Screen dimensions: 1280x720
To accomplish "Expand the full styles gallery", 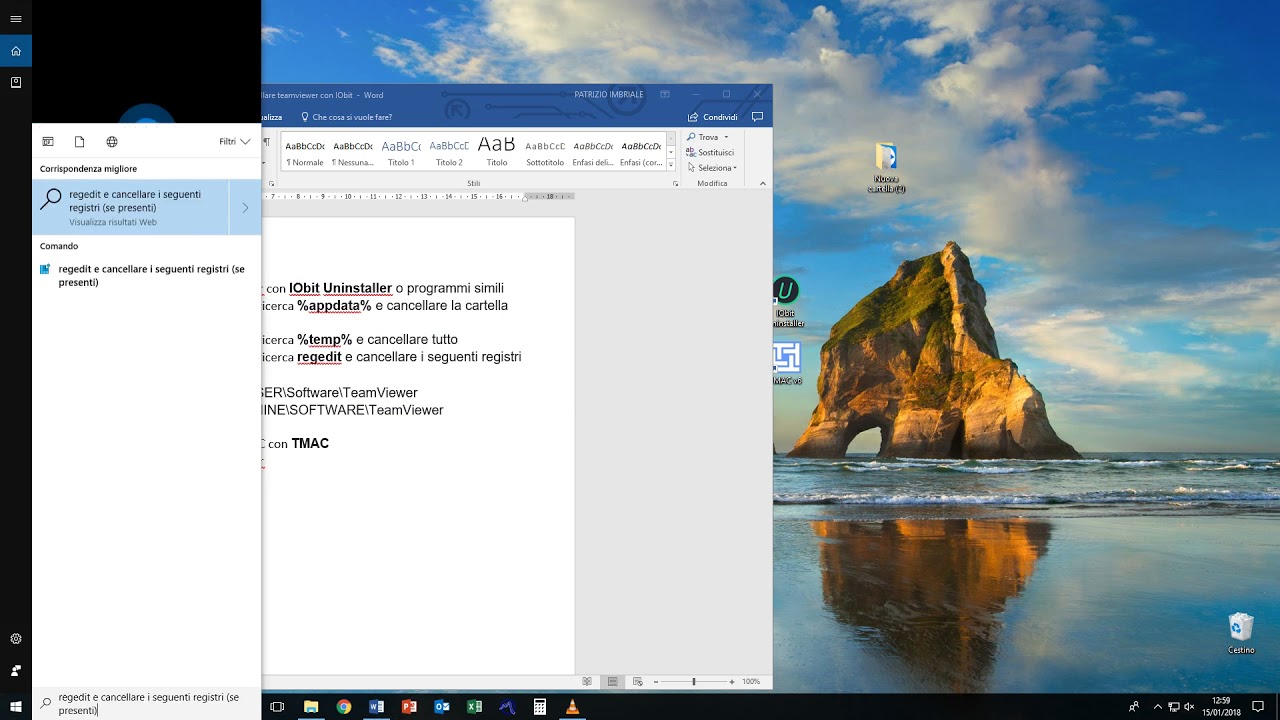I will pos(671,164).
